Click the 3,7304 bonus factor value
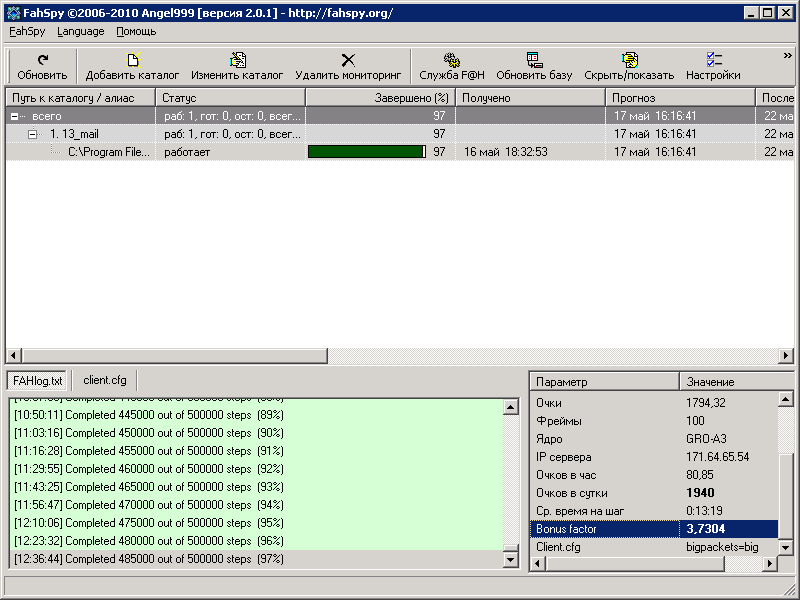 (706, 529)
